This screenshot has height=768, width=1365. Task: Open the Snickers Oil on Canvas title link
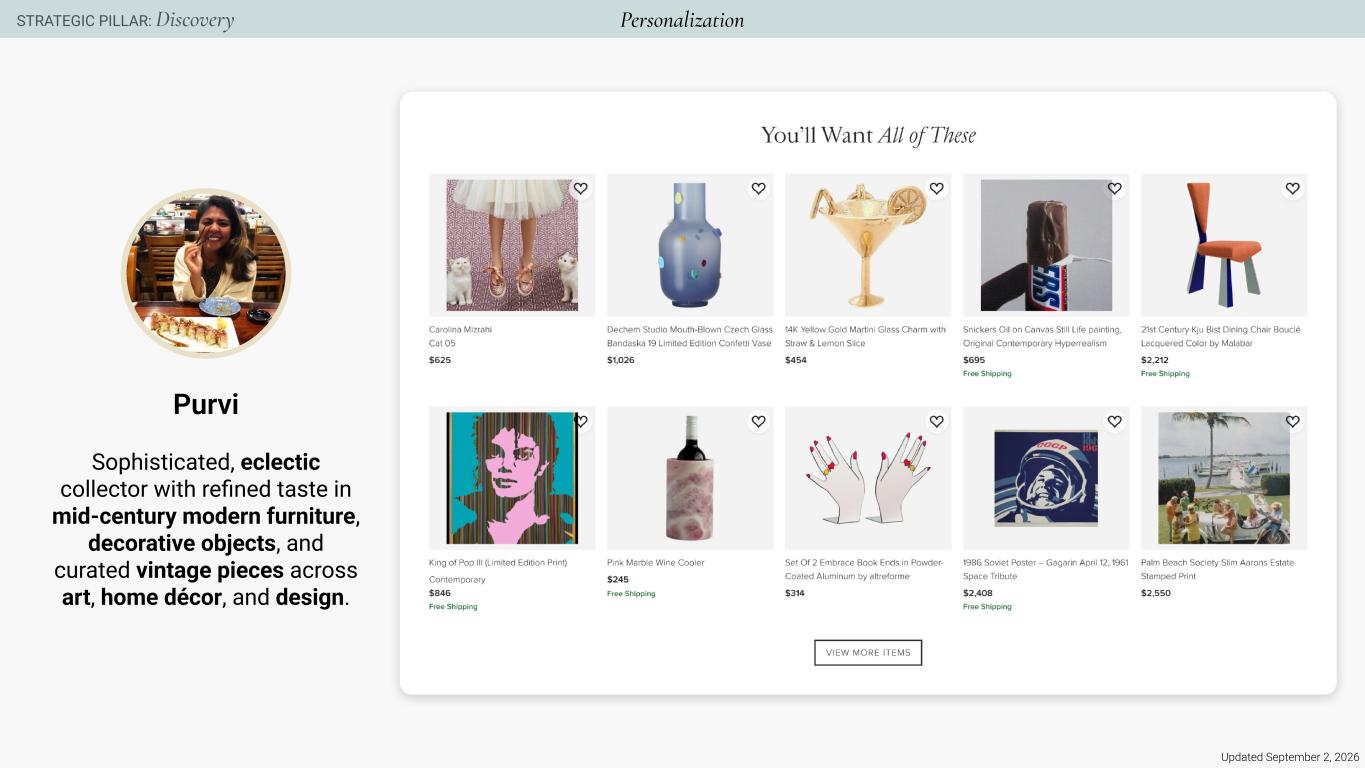1042,336
